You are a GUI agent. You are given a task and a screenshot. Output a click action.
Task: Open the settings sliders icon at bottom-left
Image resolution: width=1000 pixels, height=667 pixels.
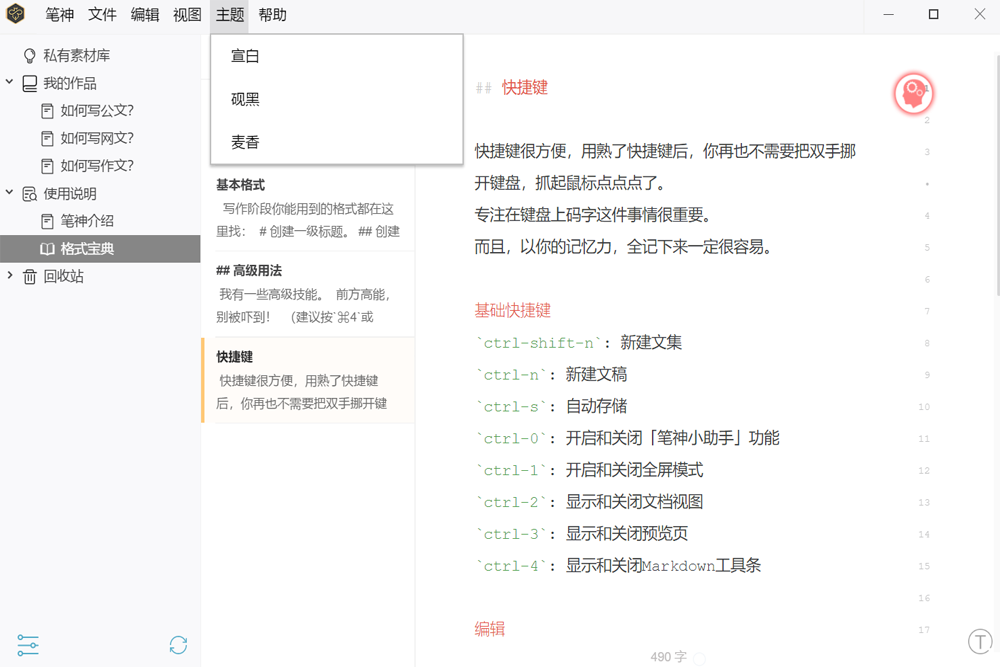pos(28,645)
